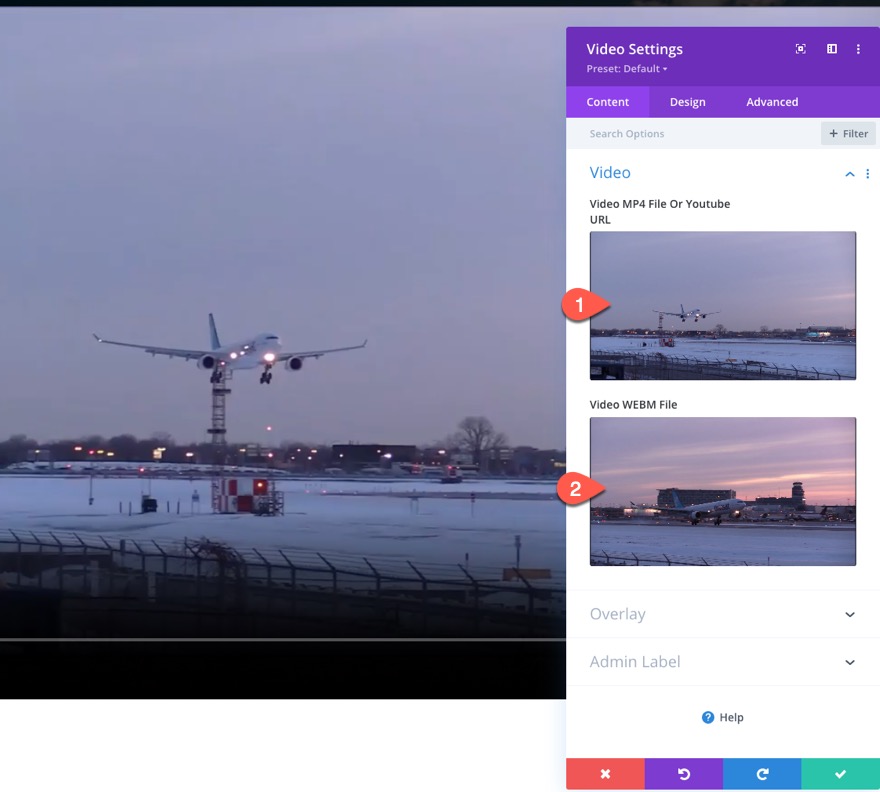This screenshot has height=792, width=880.
Task: Collapse the Video options group
Action: tap(849, 173)
